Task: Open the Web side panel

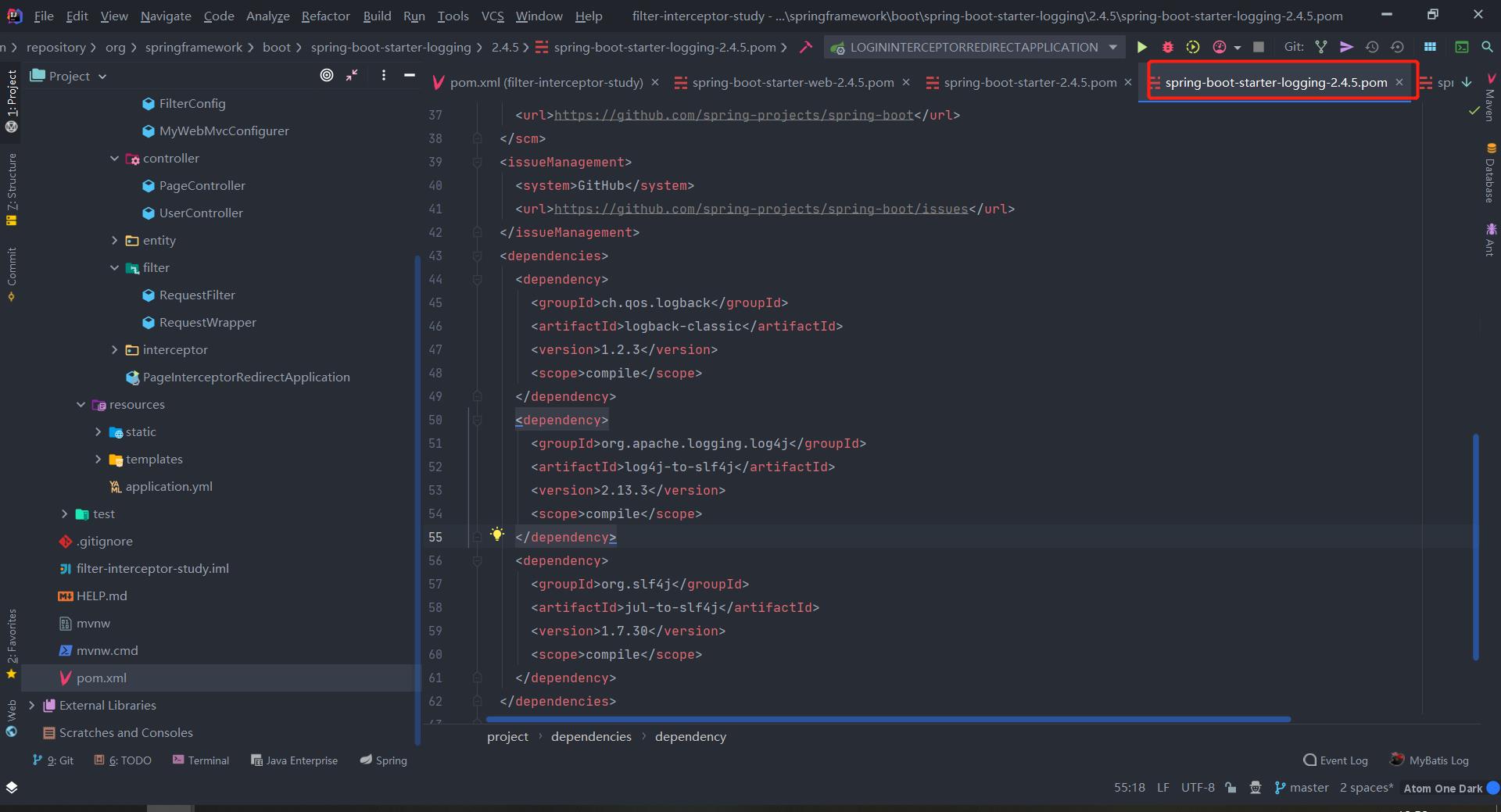Action: click(x=12, y=718)
